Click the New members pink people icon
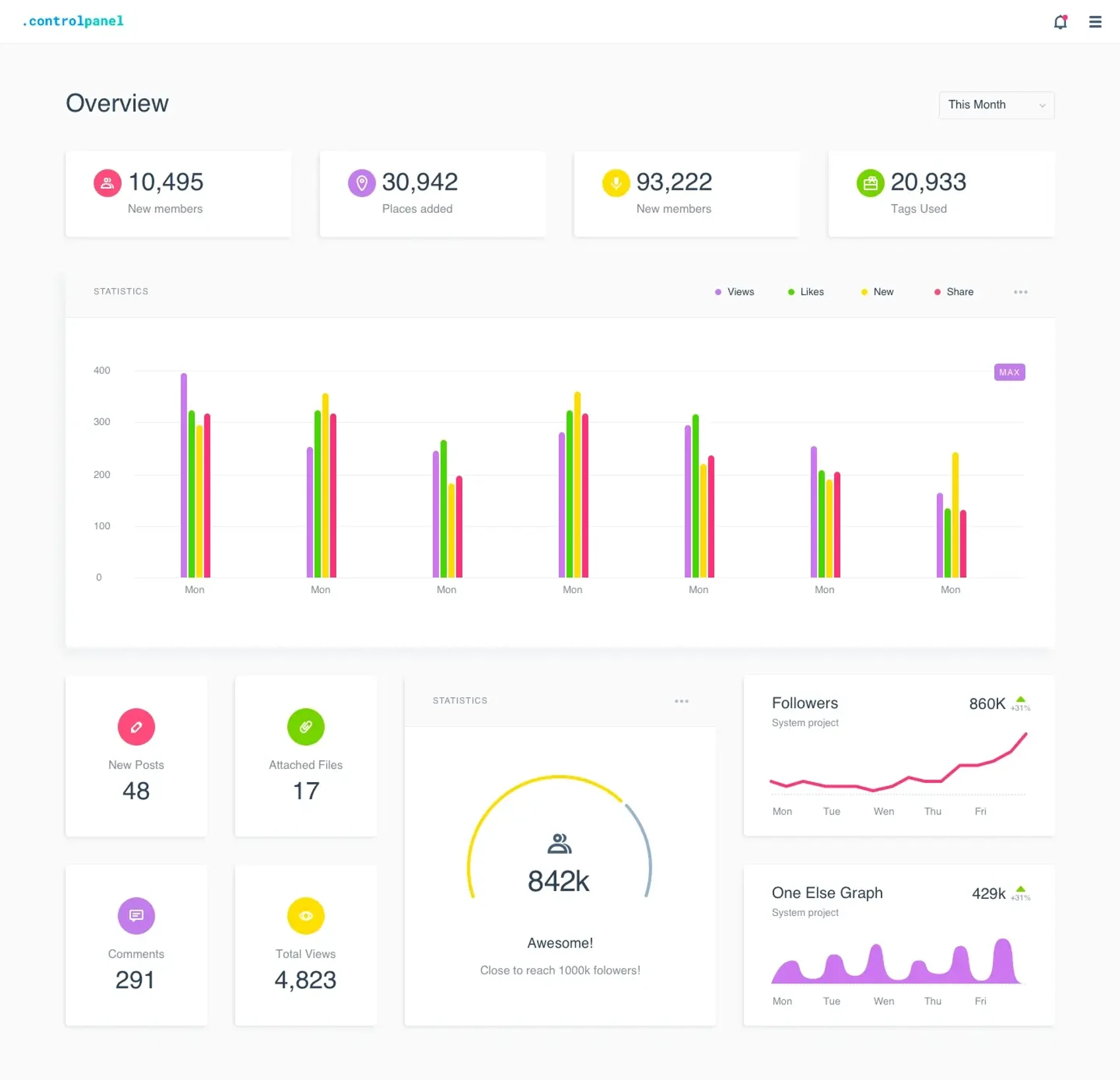1120x1080 pixels. tap(107, 183)
